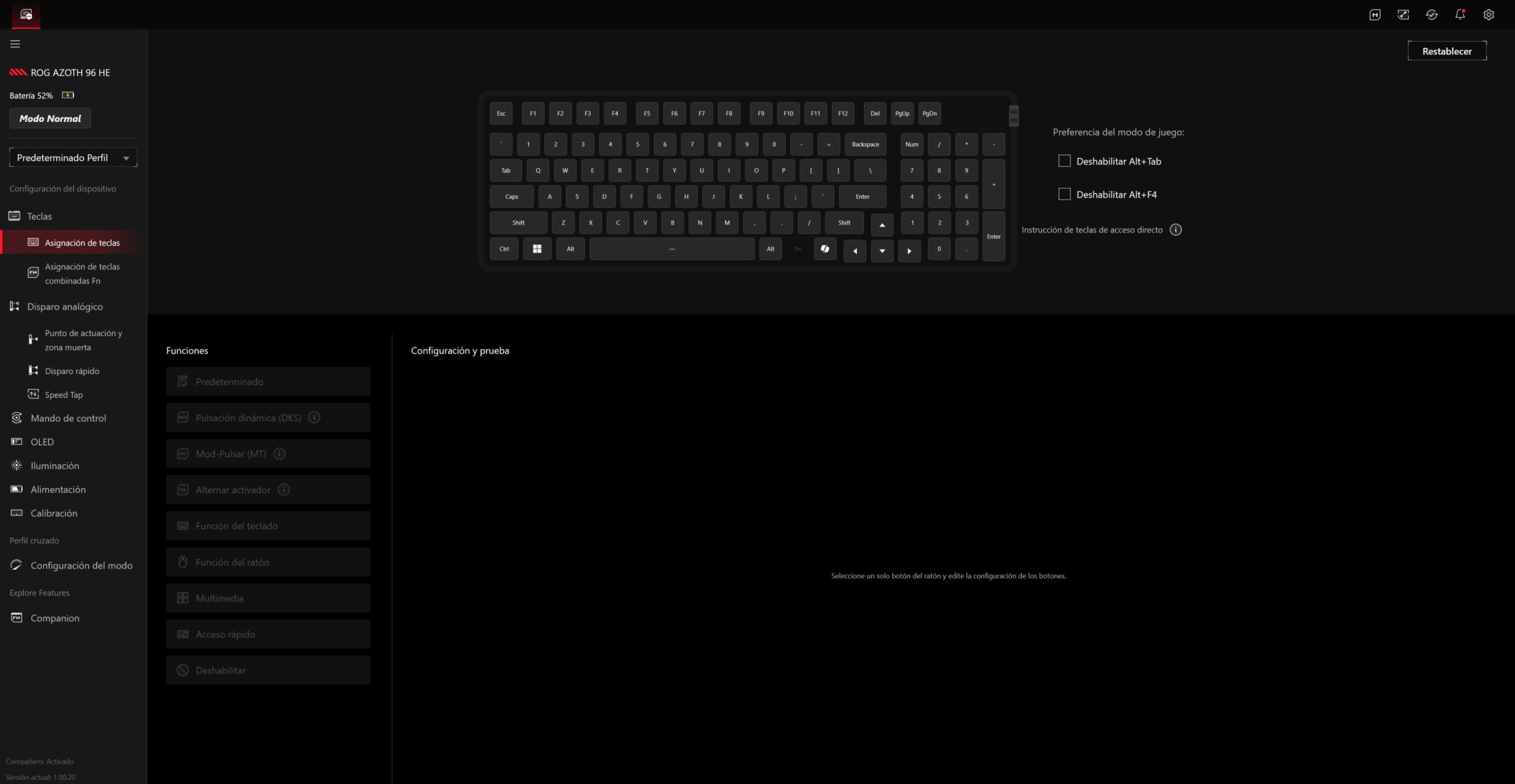Toggle the Modo Normal button

(x=50, y=118)
